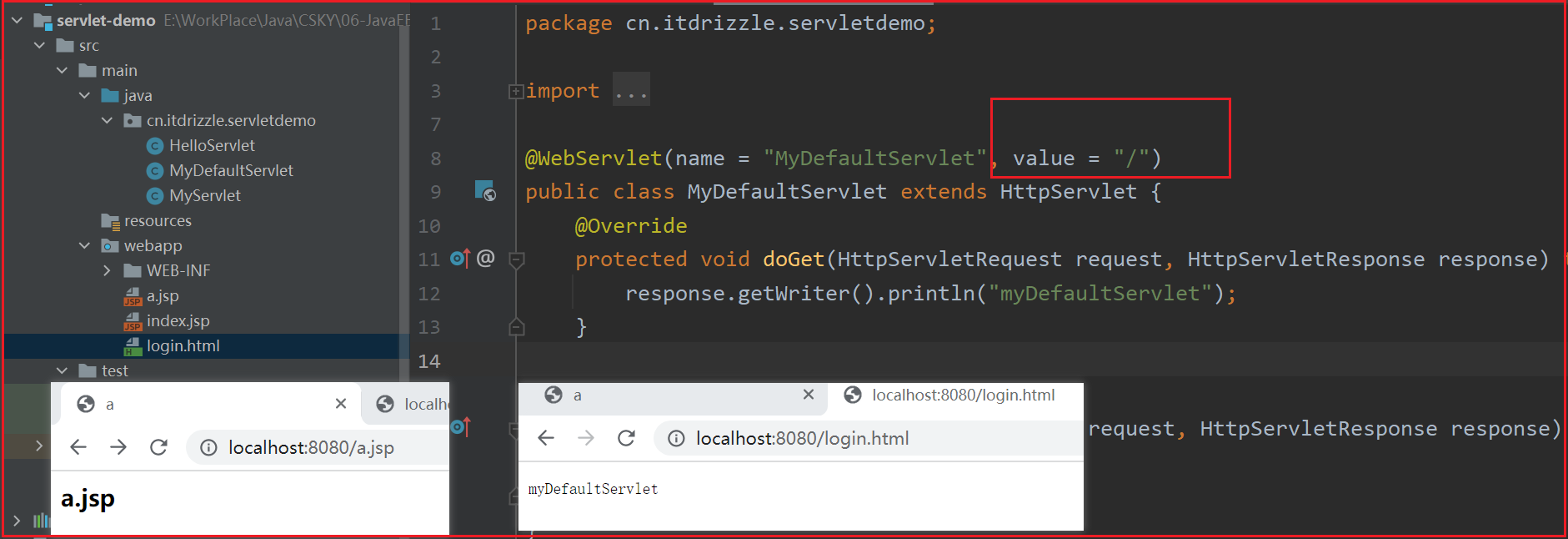Go back in the login.html browser window
The width and height of the screenshot is (1568, 539).
tap(546, 438)
